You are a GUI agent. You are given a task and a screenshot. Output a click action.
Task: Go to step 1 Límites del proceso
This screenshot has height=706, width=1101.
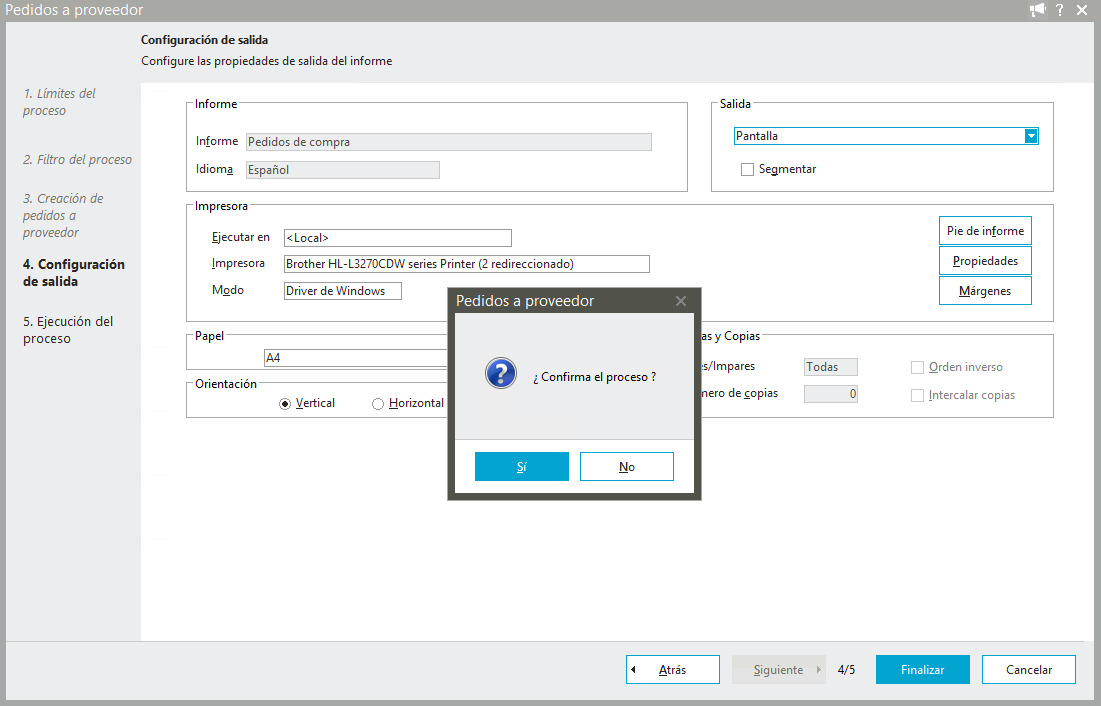tap(59, 102)
